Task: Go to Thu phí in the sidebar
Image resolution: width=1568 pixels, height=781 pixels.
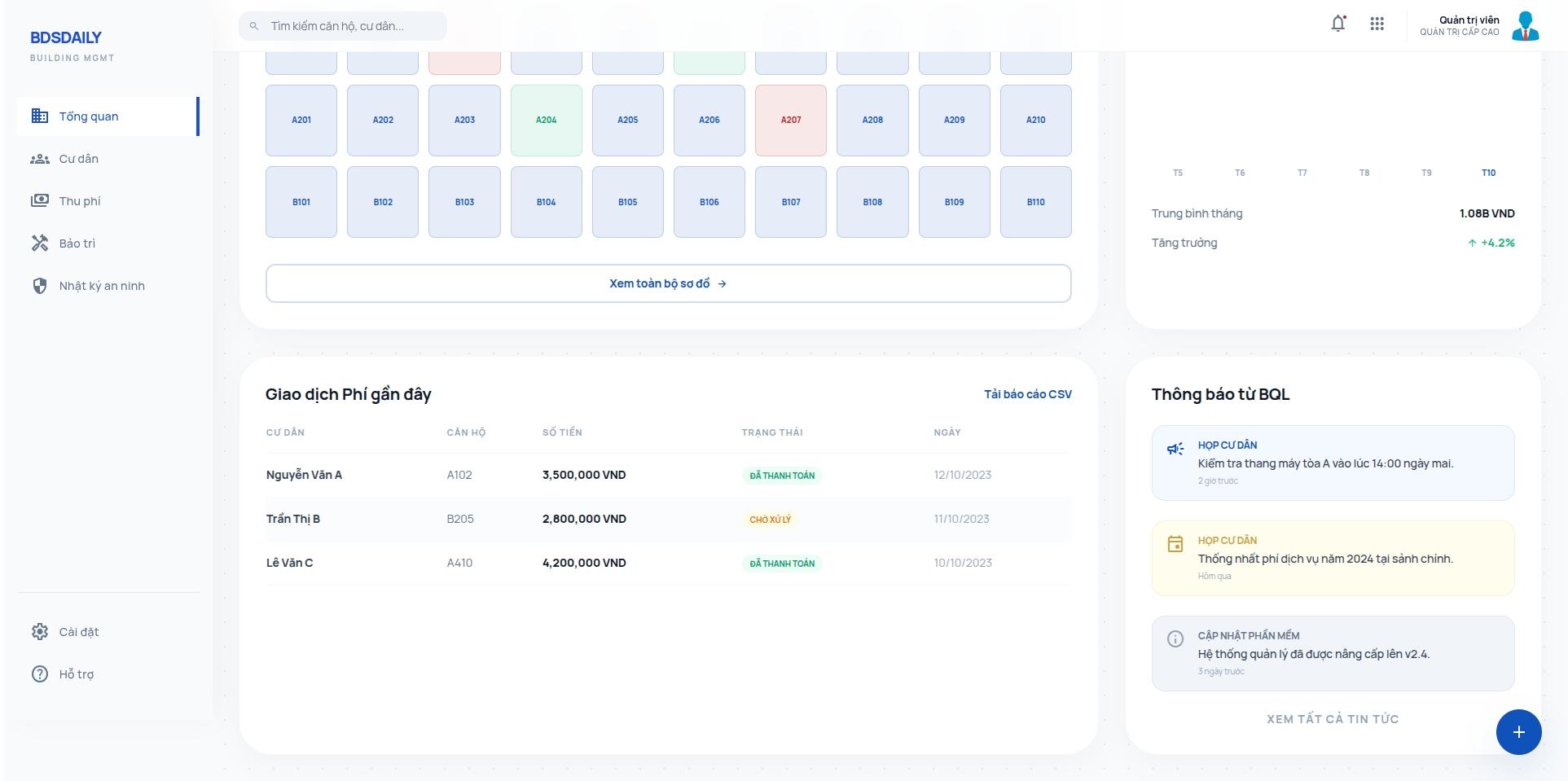Action: tap(79, 201)
